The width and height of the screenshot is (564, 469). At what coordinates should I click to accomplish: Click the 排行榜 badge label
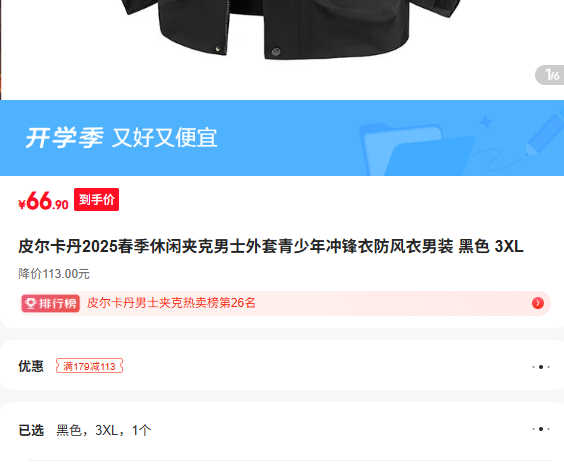click(x=50, y=304)
